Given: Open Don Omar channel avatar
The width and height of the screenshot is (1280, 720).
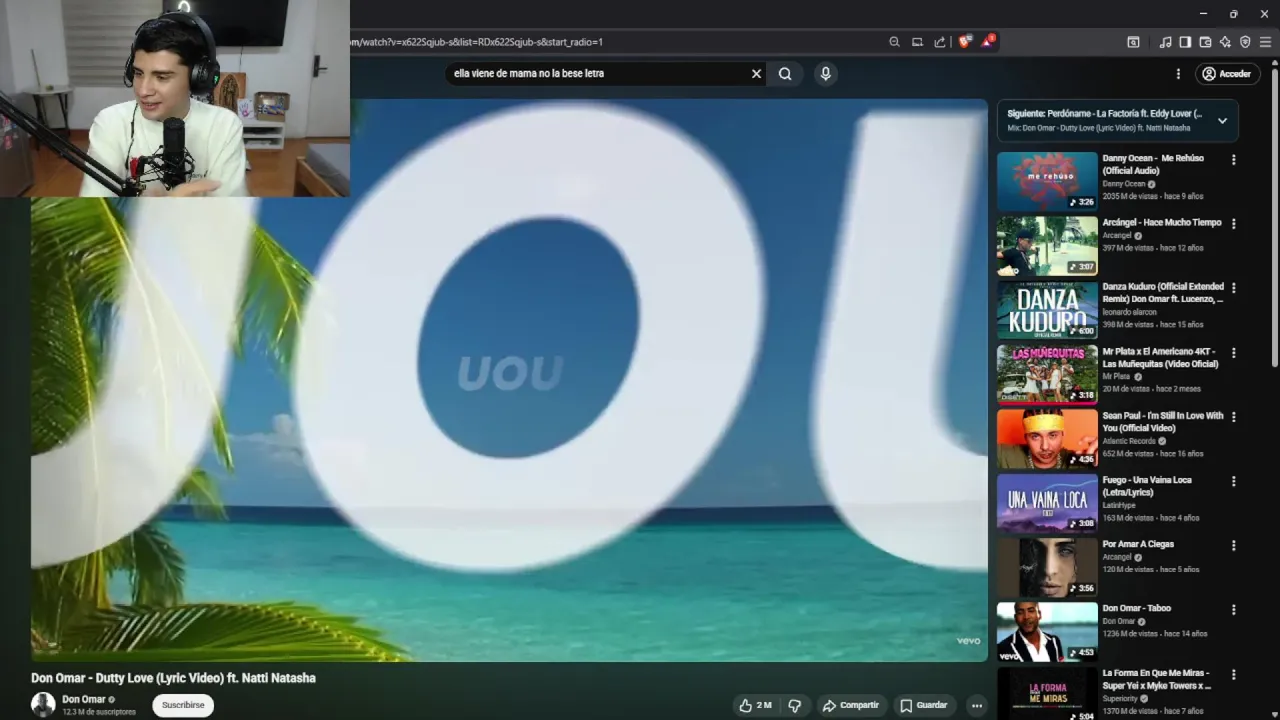Looking at the screenshot, I should pyautogui.click(x=43, y=704).
